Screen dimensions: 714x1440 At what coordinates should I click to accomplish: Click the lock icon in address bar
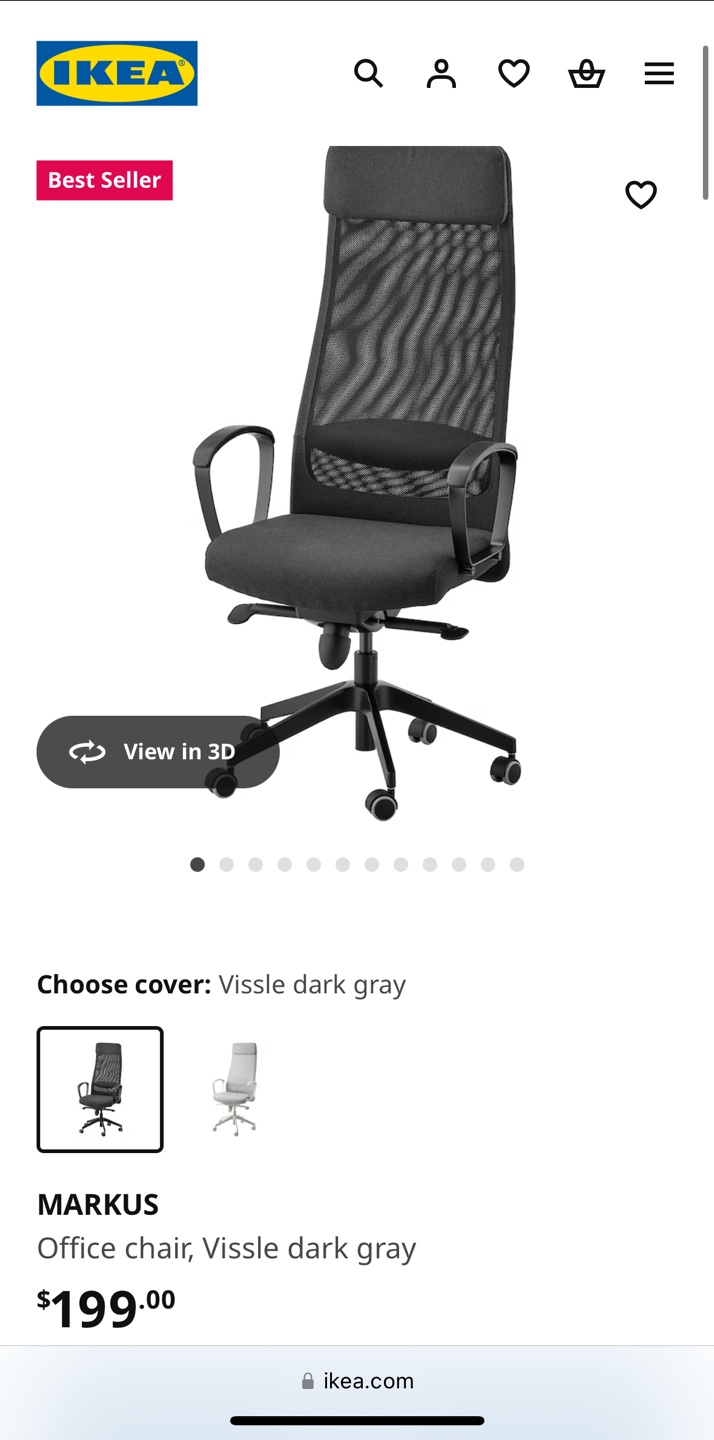coord(308,1381)
